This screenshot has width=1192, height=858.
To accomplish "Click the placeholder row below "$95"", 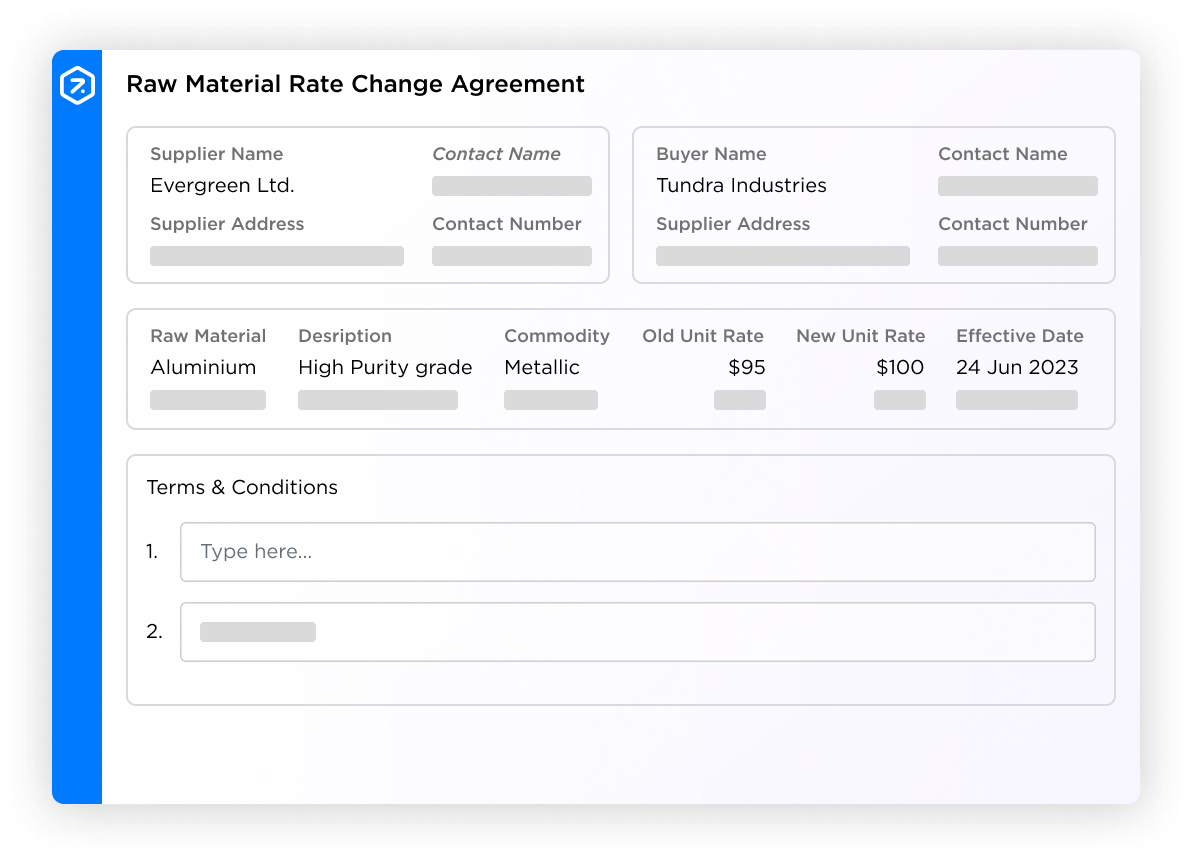I will (x=740, y=400).
